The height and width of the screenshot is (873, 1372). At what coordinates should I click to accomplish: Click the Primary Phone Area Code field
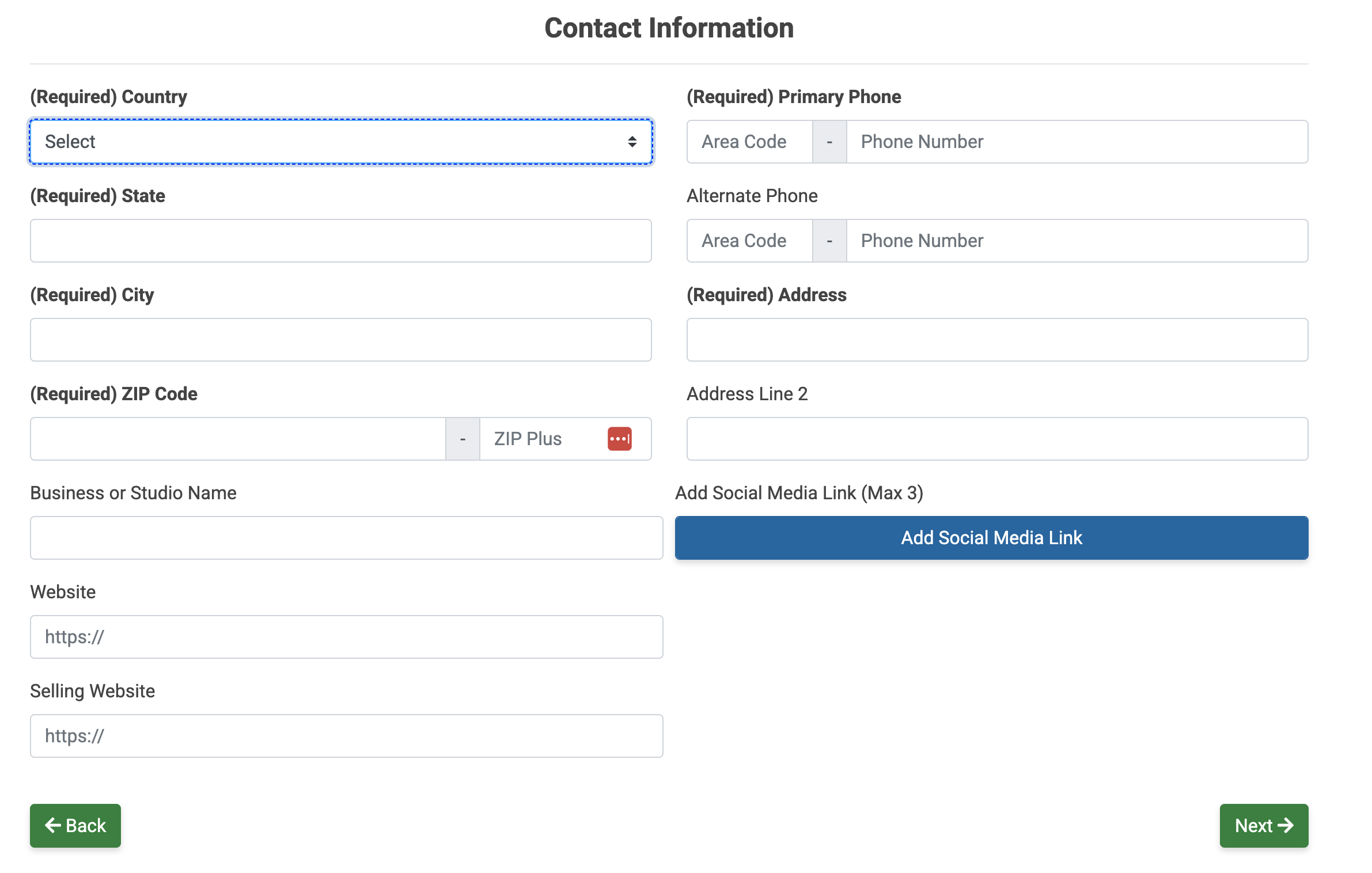click(x=749, y=142)
